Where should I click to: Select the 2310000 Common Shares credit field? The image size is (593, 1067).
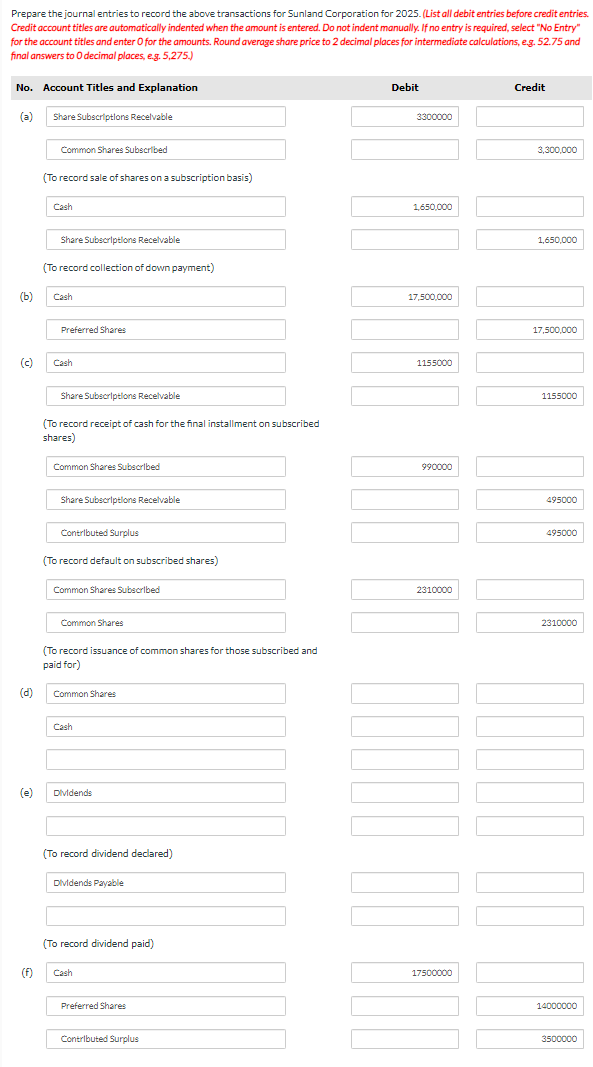(529, 622)
